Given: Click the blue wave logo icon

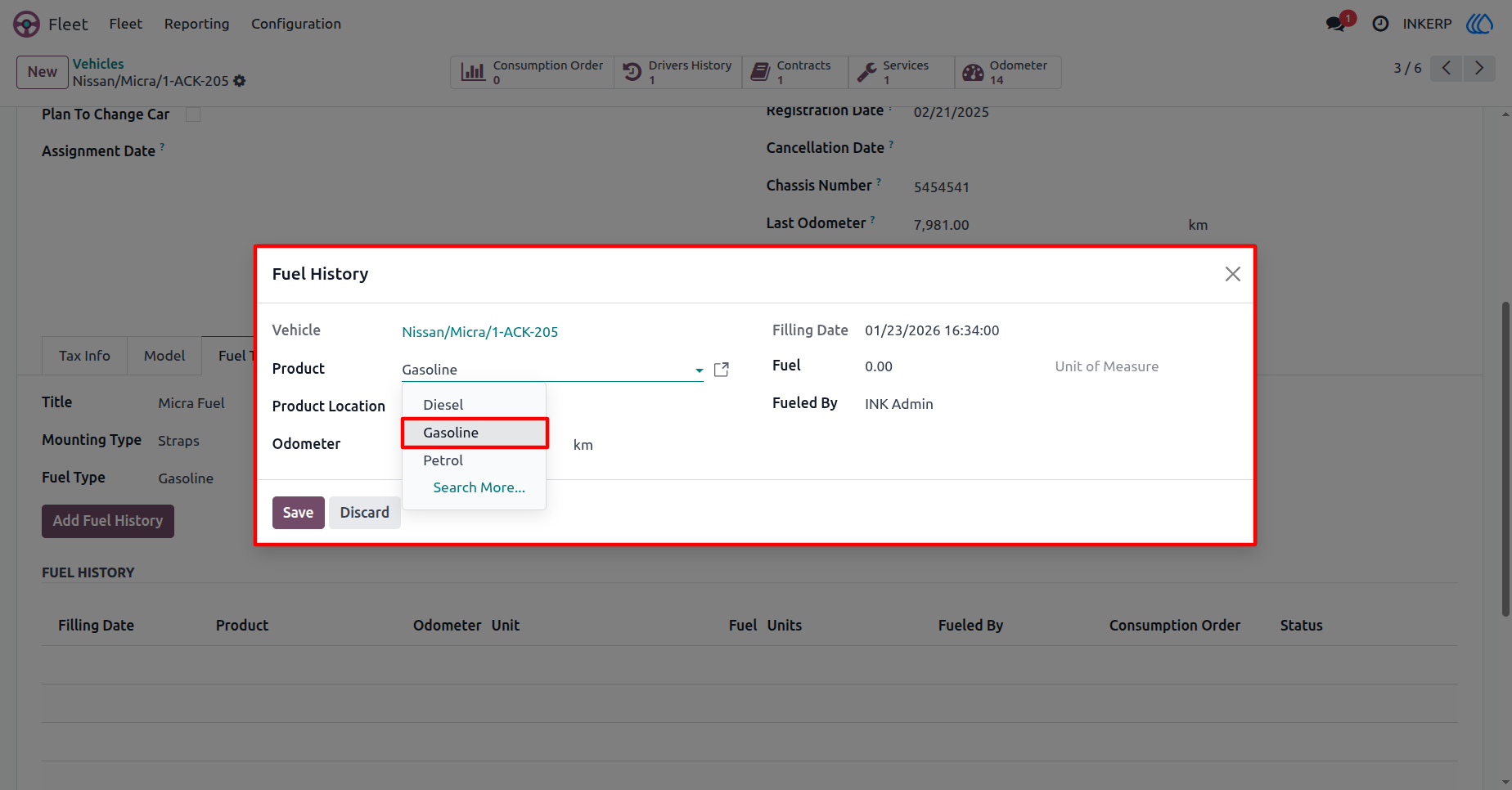Looking at the screenshot, I should coord(1479,24).
